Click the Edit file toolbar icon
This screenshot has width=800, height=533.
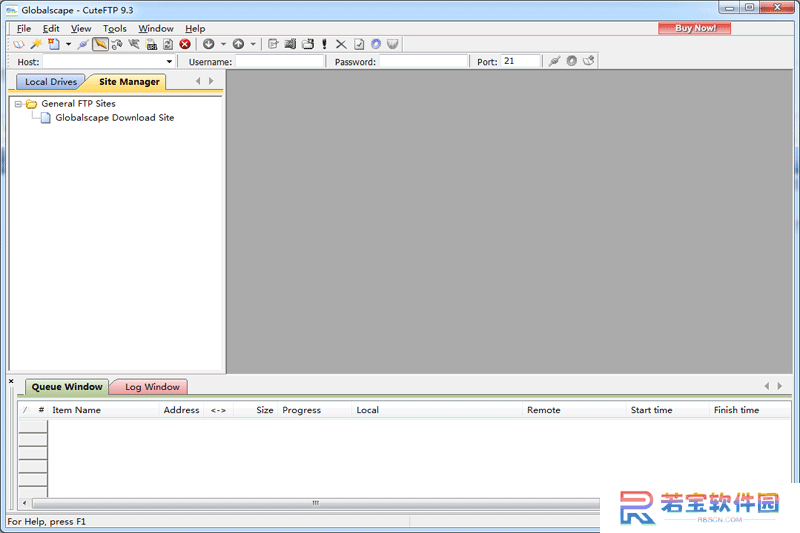(273, 44)
